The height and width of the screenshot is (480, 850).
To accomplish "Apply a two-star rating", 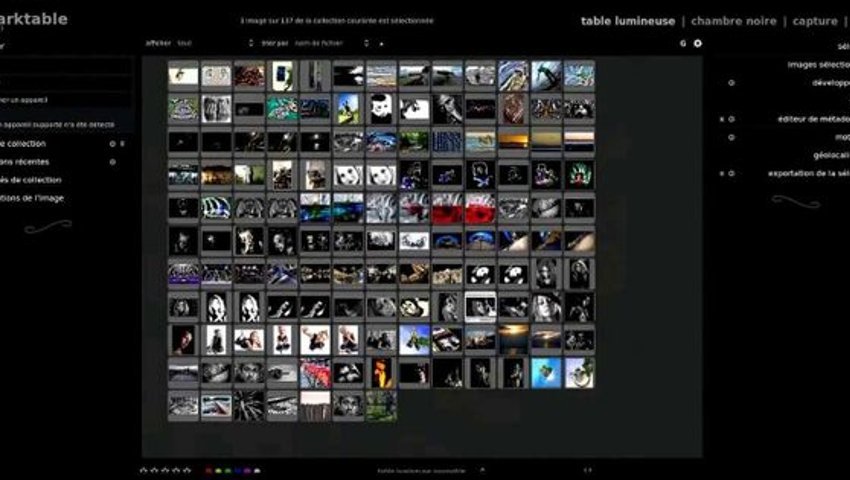I will (x=154, y=471).
